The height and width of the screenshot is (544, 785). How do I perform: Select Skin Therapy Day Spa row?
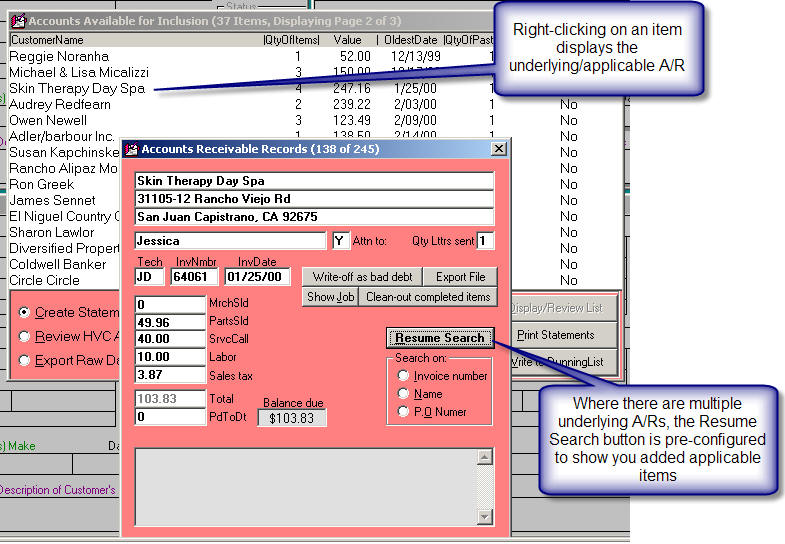(x=77, y=89)
